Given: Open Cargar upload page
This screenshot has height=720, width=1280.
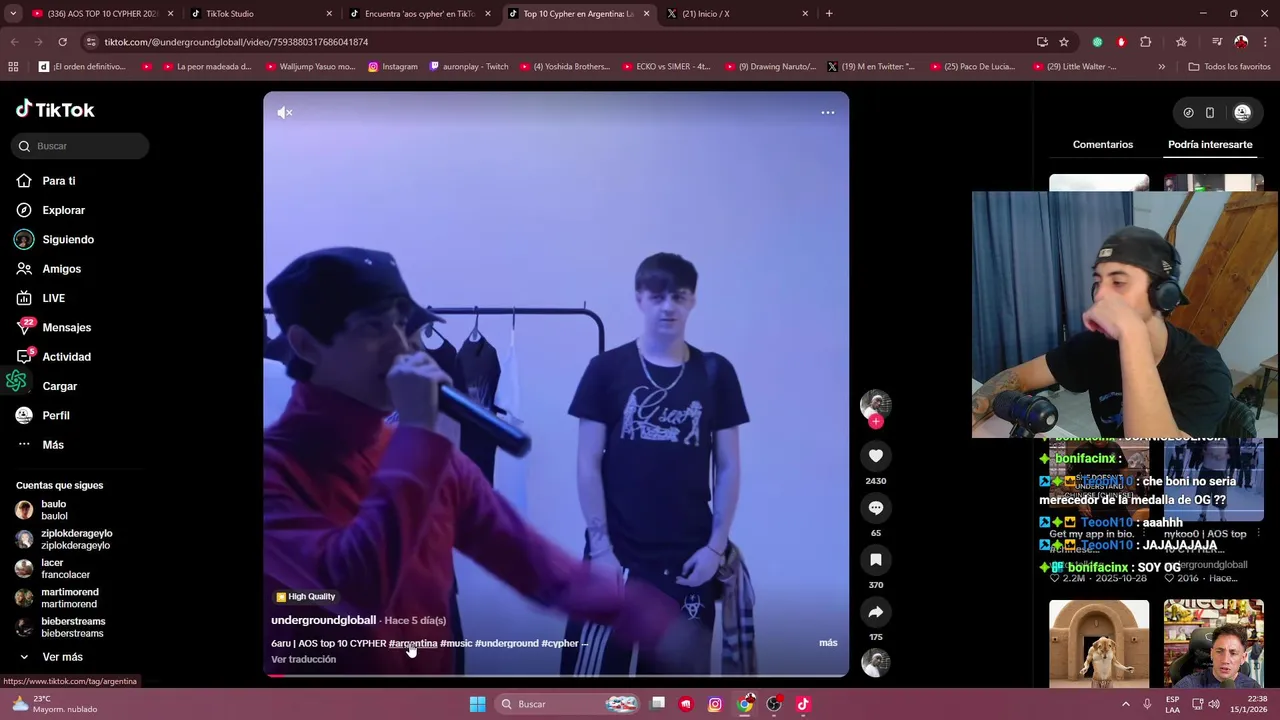Looking at the screenshot, I should point(59,386).
